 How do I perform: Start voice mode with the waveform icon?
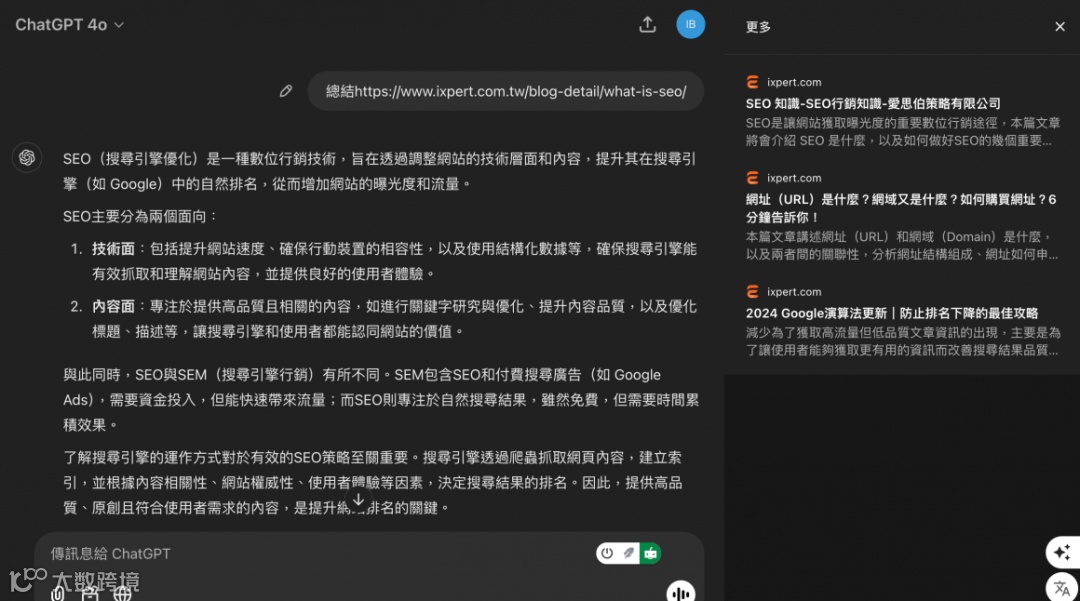[x=681, y=593]
